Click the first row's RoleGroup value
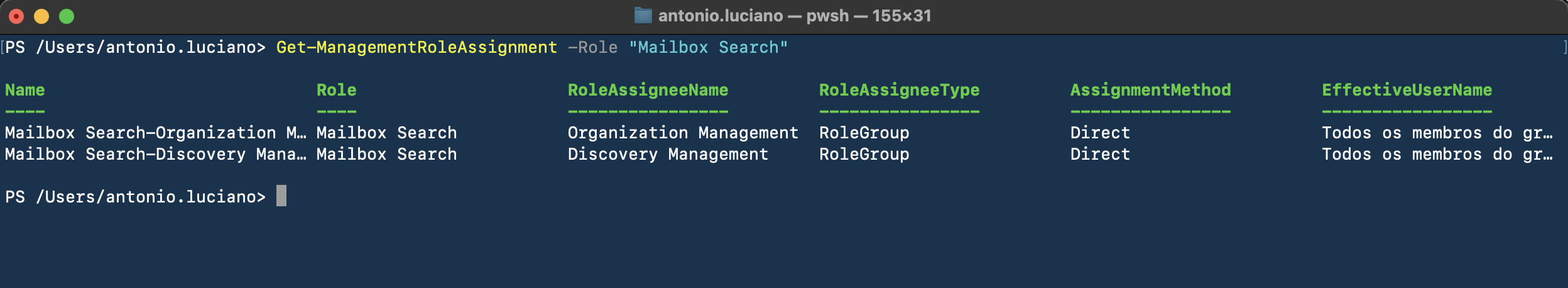Viewport: 1568px width, 288px height. click(864, 133)
